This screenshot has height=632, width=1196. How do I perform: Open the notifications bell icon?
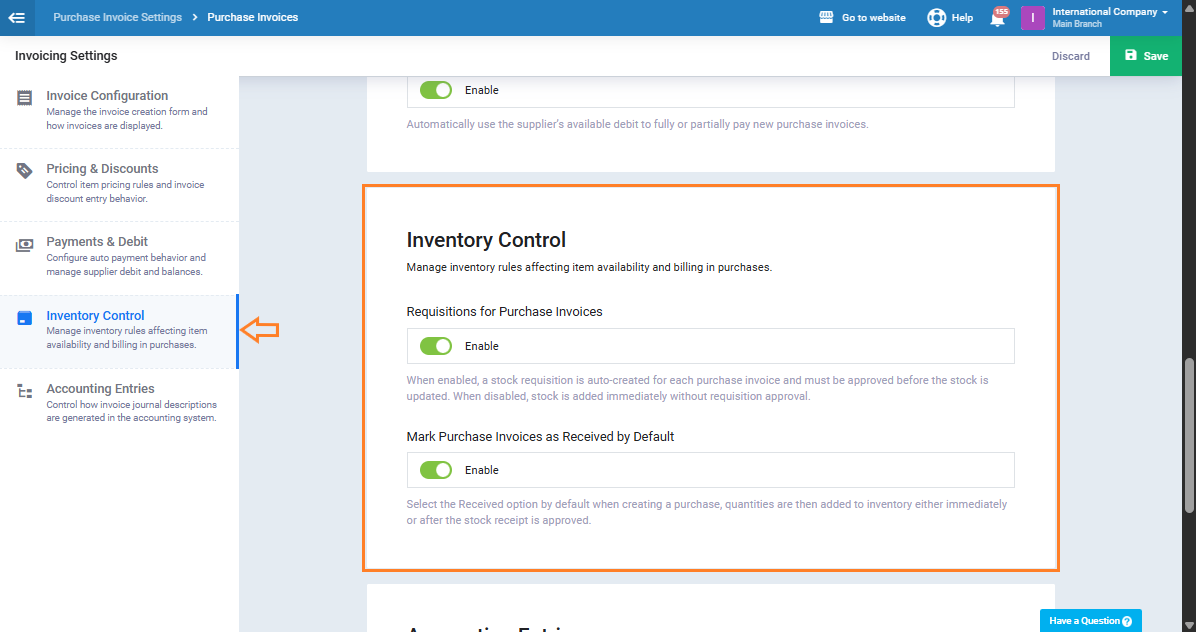click(x=997, y=18)
